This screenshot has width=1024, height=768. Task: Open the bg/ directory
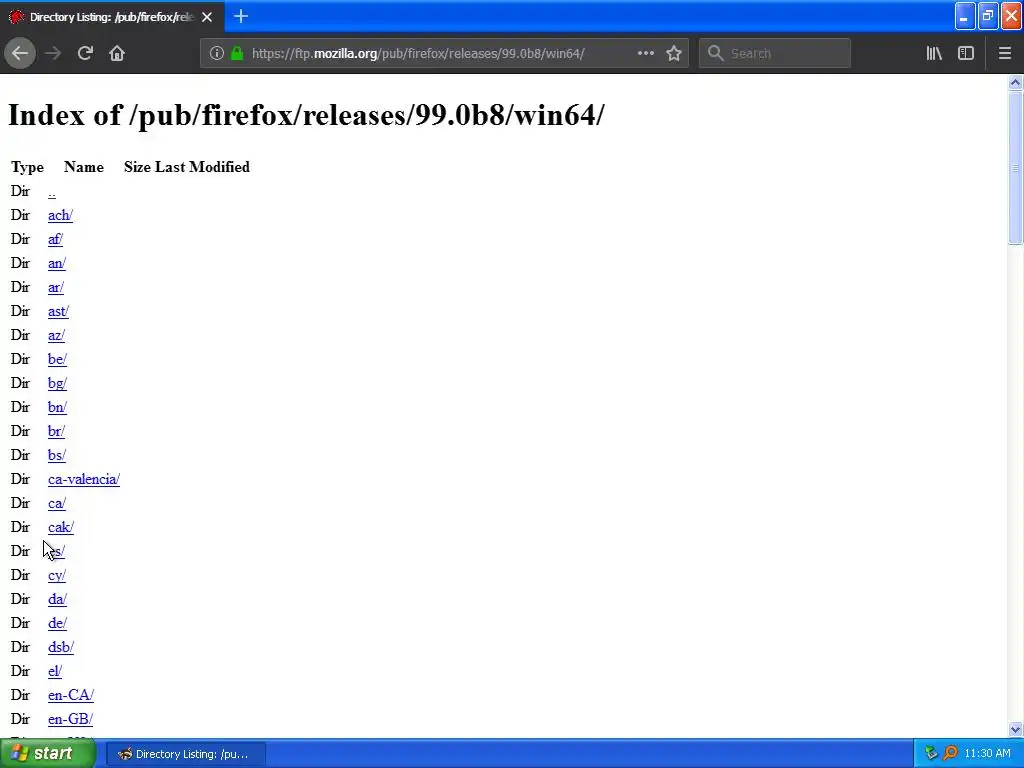pyautogui.click(x=57, y=384)
